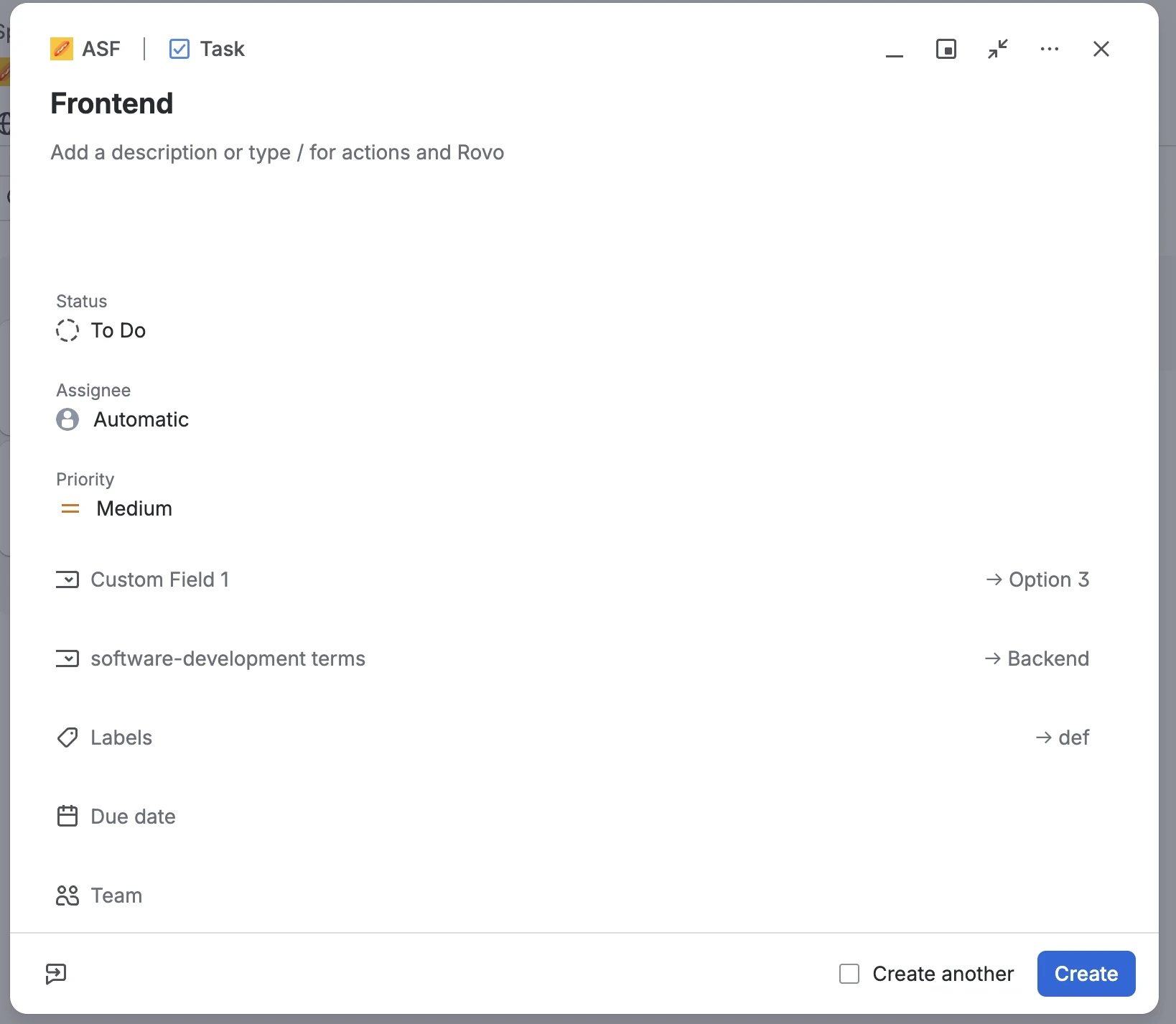
Task: Click the Labels tag icon
Action: tap(67, 737)
